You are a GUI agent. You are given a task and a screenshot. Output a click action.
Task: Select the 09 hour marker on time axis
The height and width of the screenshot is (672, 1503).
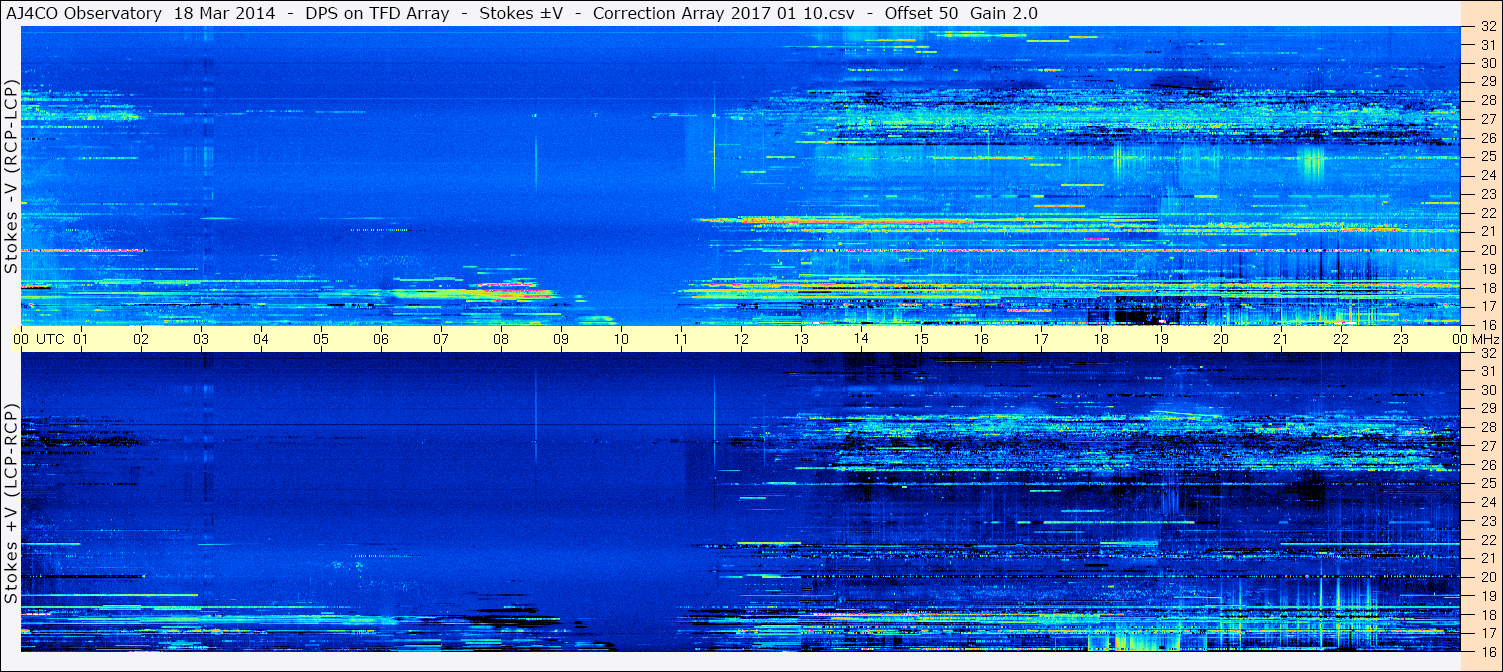561,339
